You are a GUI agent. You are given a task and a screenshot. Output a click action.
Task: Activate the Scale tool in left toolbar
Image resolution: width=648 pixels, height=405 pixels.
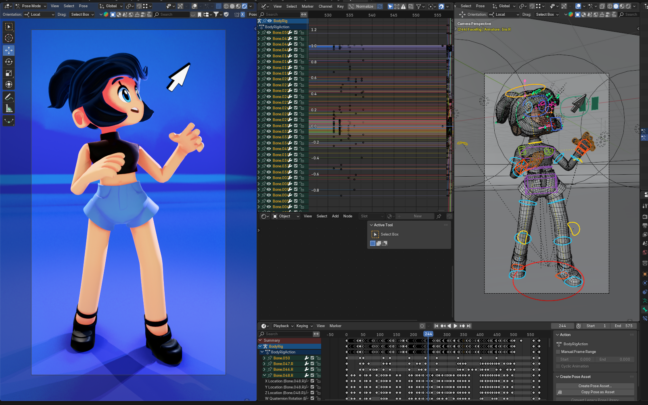(x=9, y=73)
